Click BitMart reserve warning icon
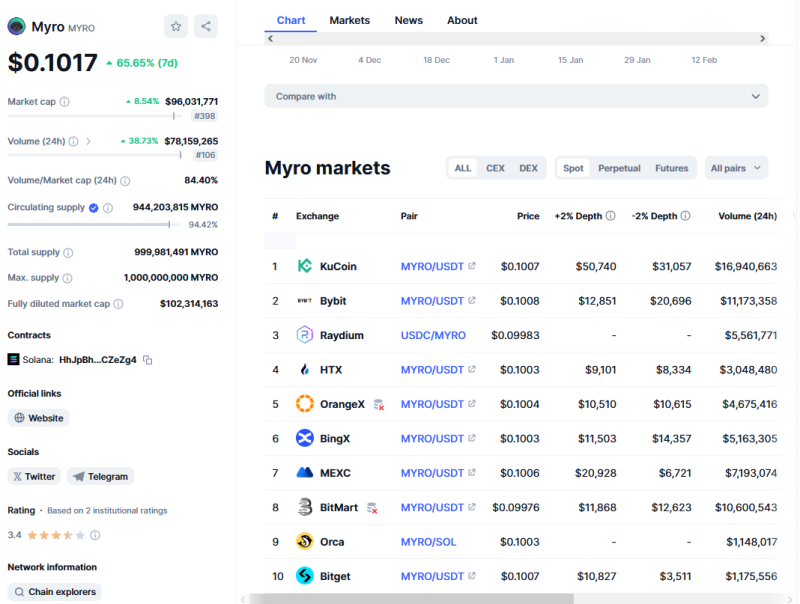 (372, 508)
